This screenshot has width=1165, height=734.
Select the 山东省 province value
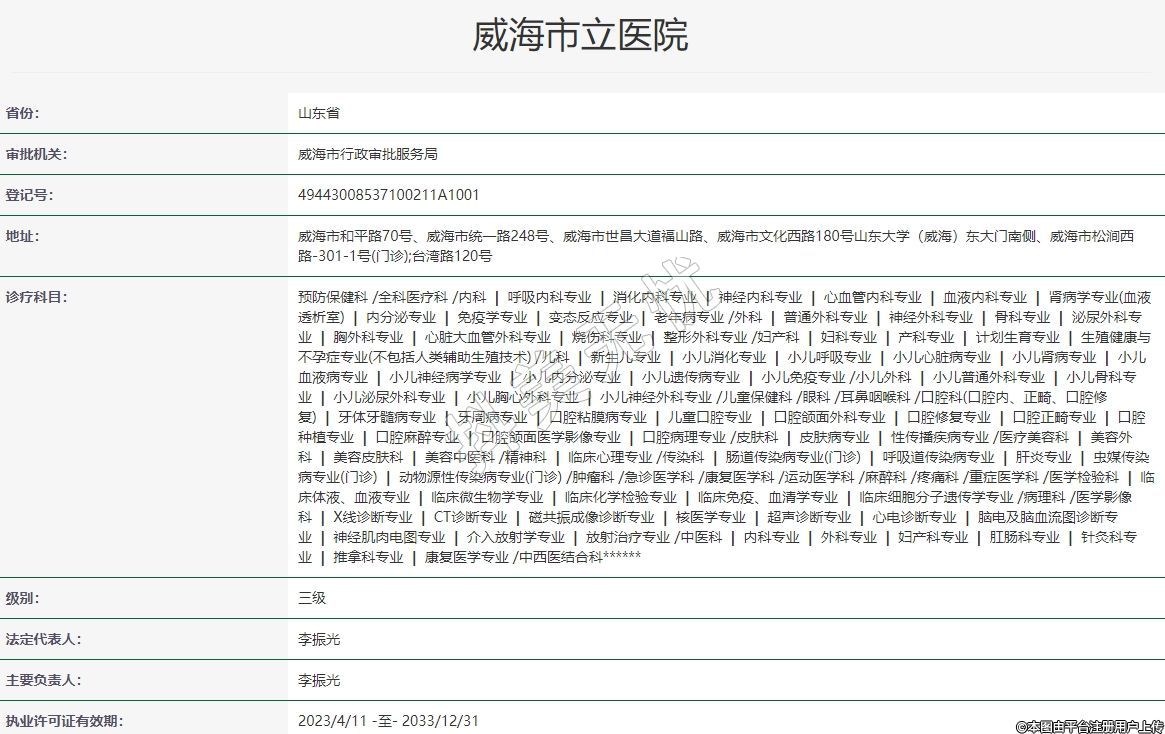point(319,114)
